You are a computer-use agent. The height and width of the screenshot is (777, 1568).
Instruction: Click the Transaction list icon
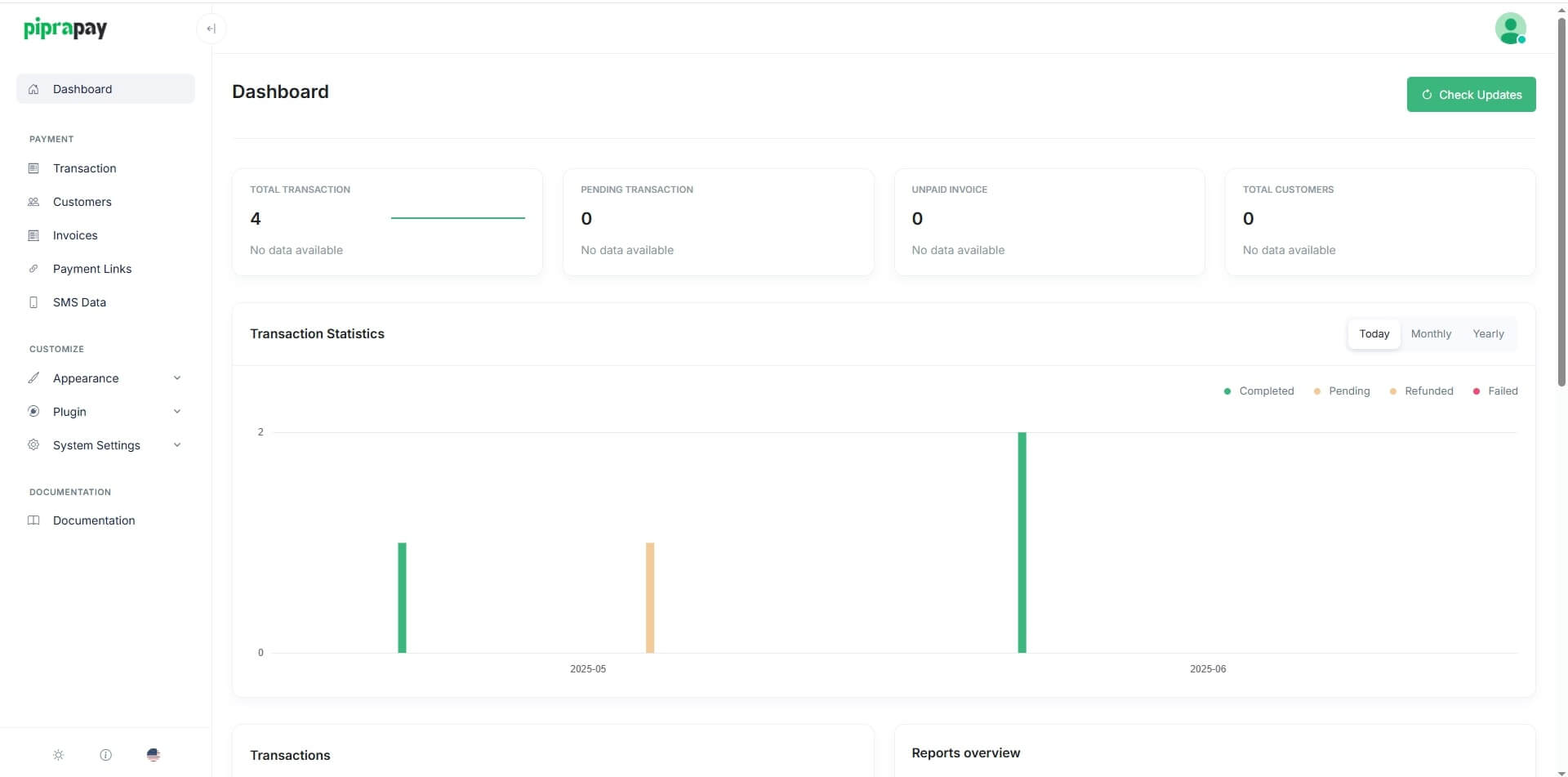tap(33, 168)
